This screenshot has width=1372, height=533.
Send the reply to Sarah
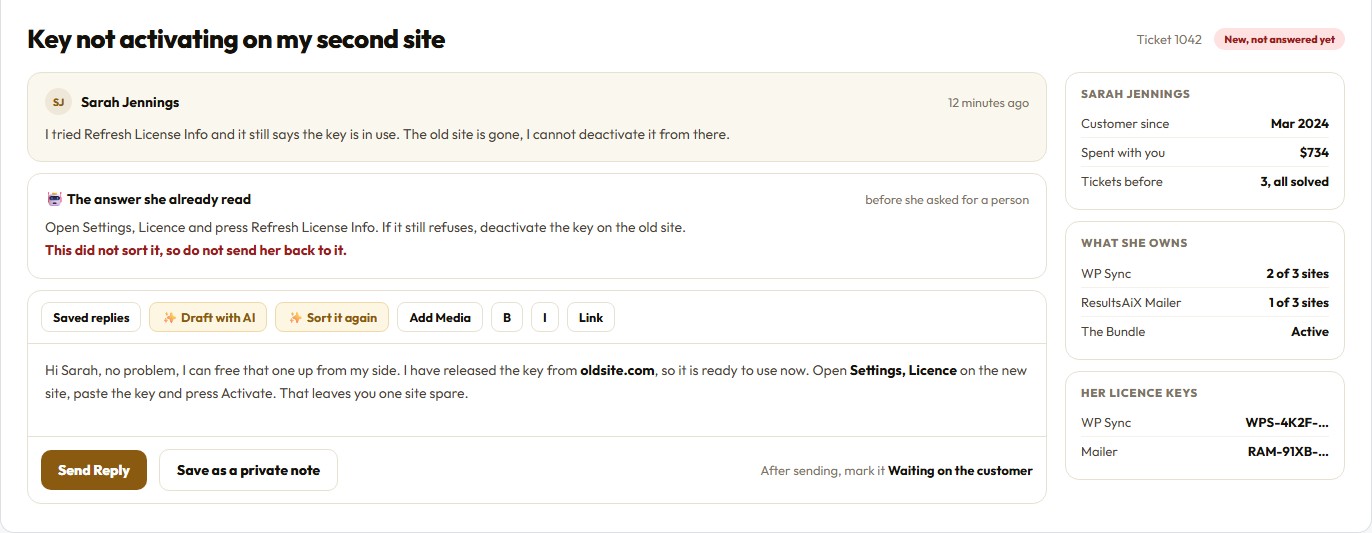coord(94,470)
